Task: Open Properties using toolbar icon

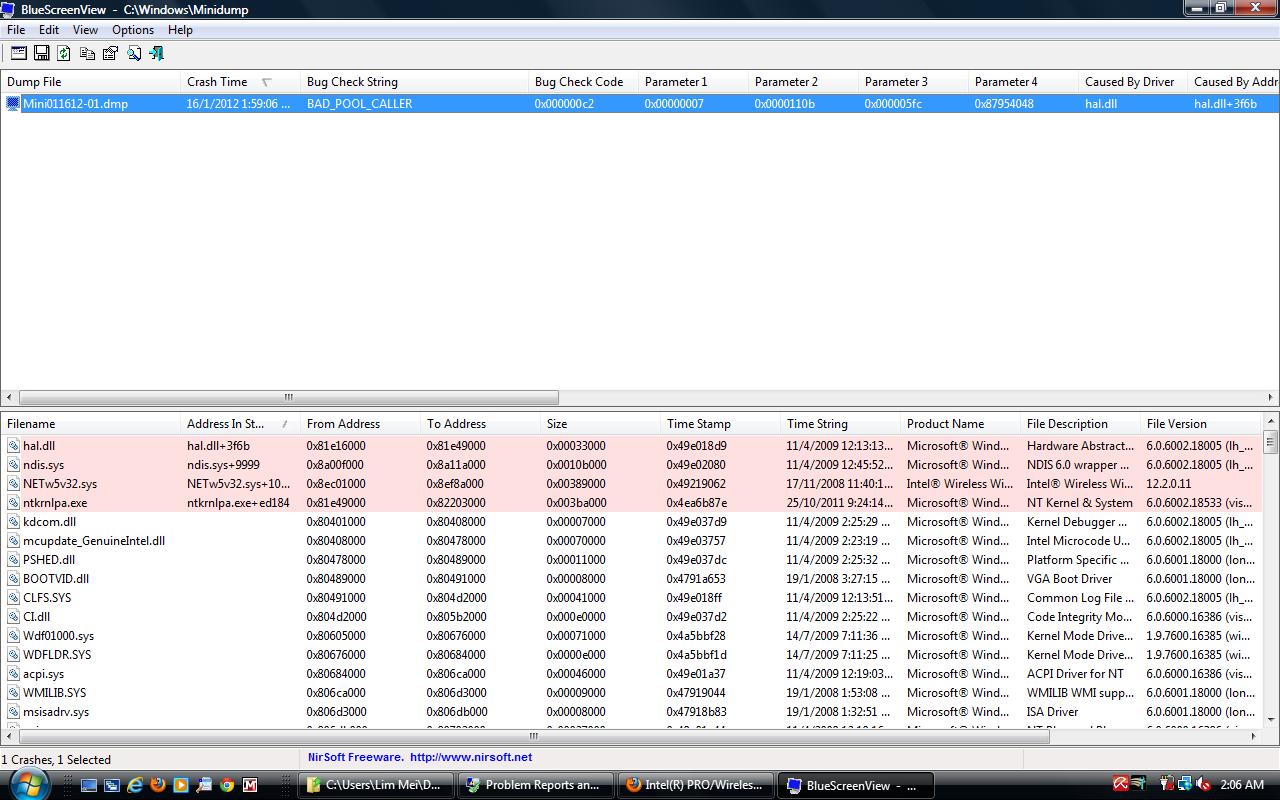Action: pyautogui.click(x=110, y=53)
